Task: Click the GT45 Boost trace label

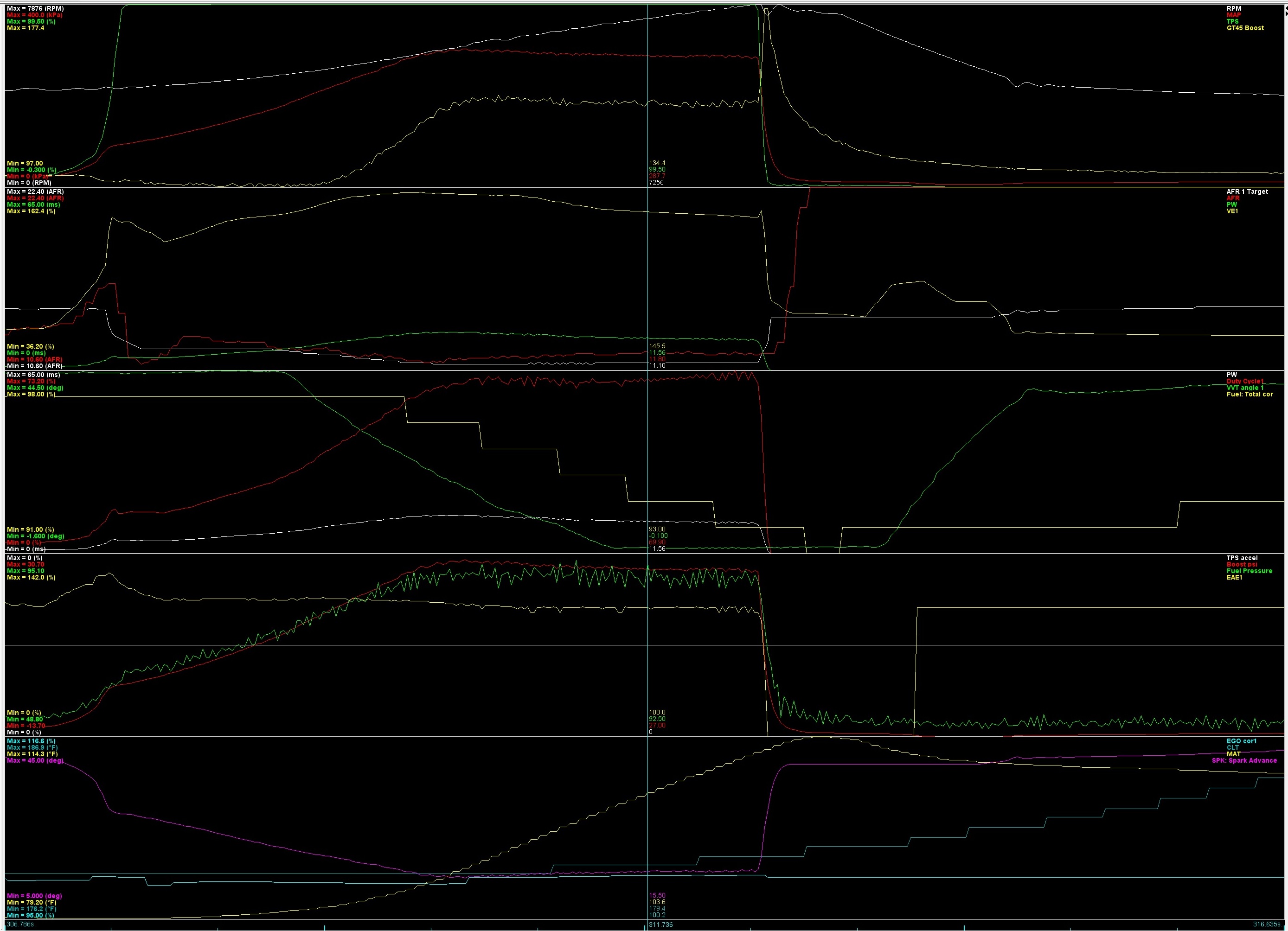Action: tap(1245, 28)
